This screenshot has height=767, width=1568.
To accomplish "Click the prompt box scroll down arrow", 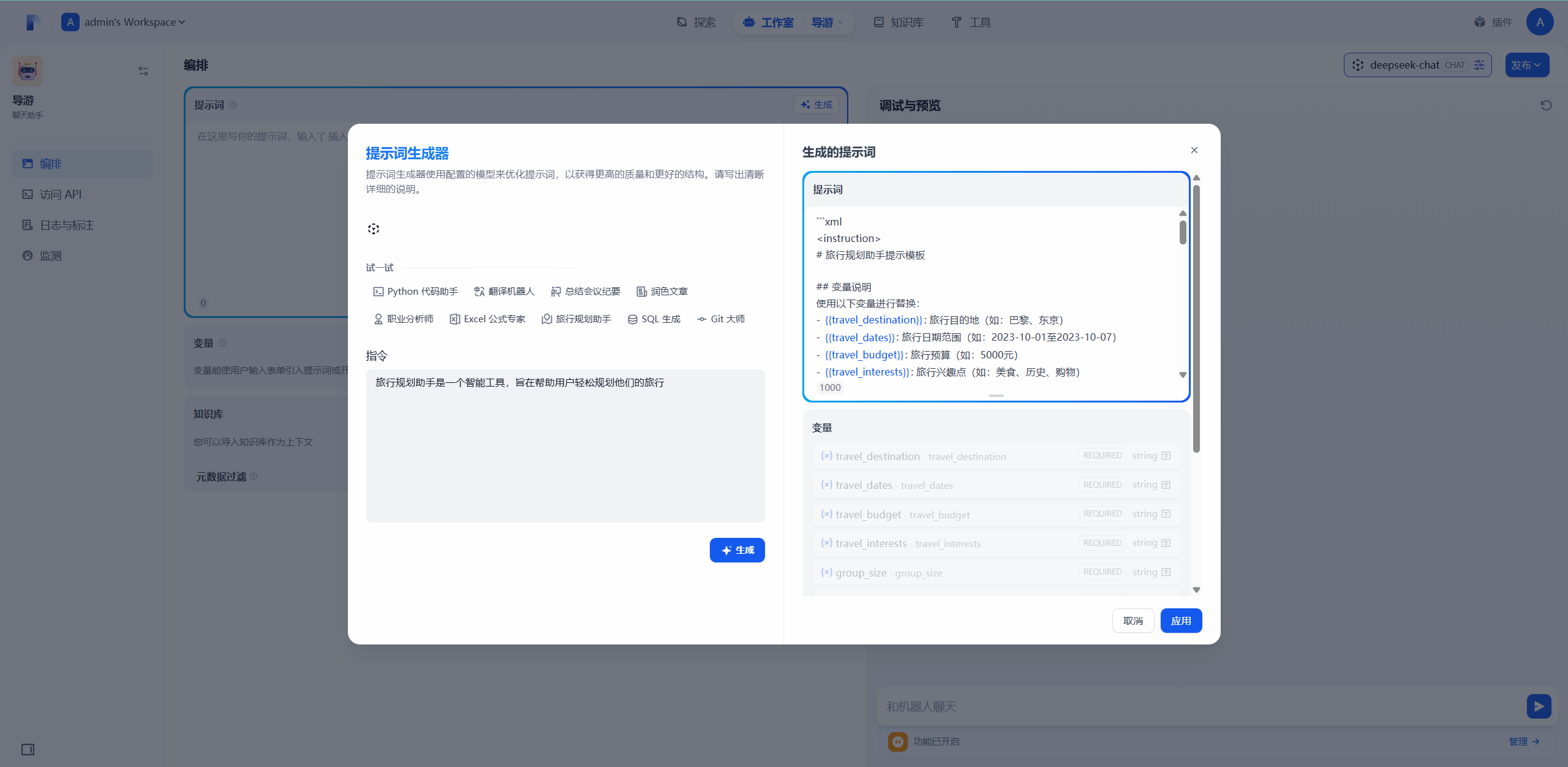I will pos(1183,374).
